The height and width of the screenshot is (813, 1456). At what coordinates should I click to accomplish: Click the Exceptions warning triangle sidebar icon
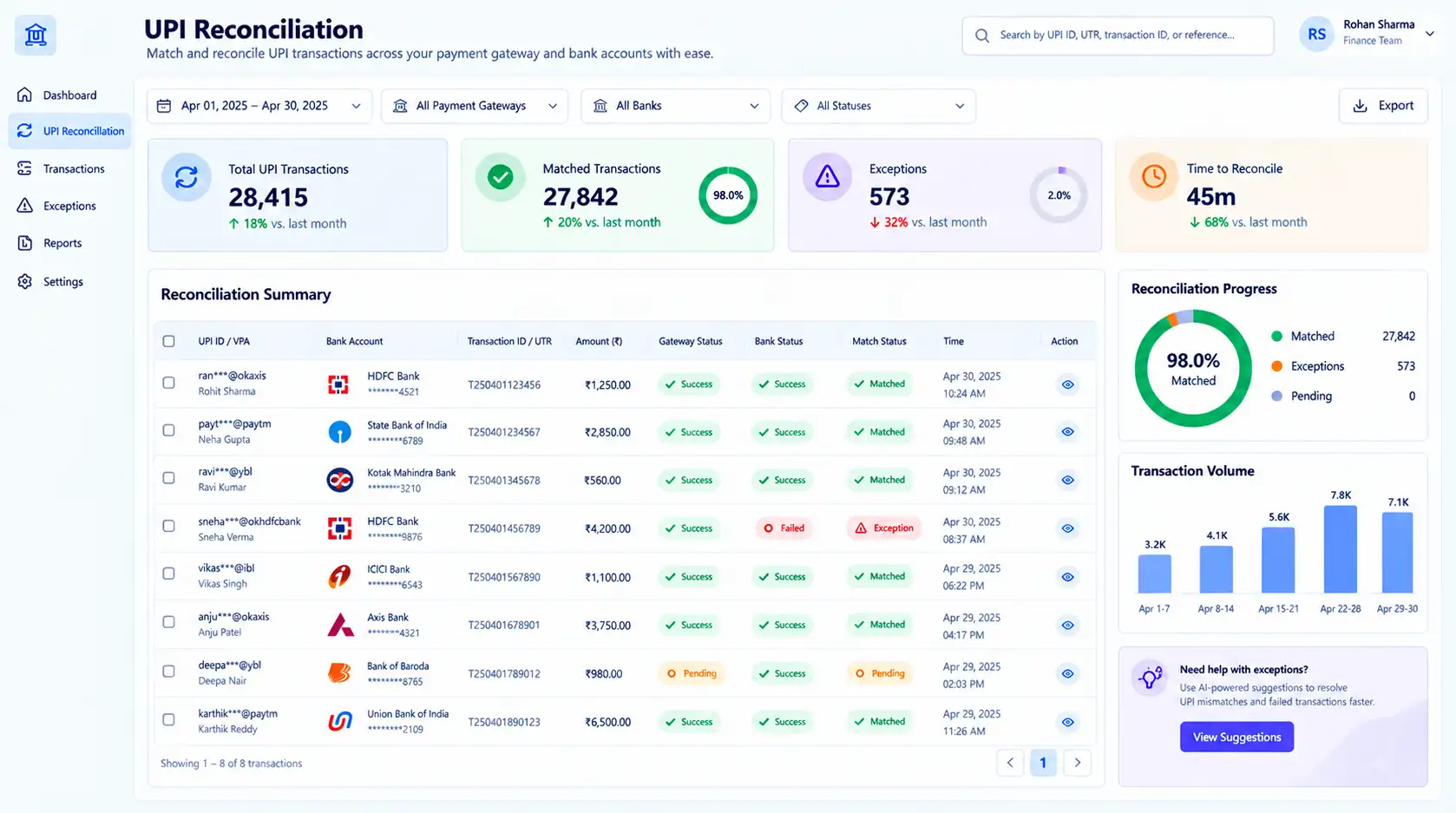(25, 206)
